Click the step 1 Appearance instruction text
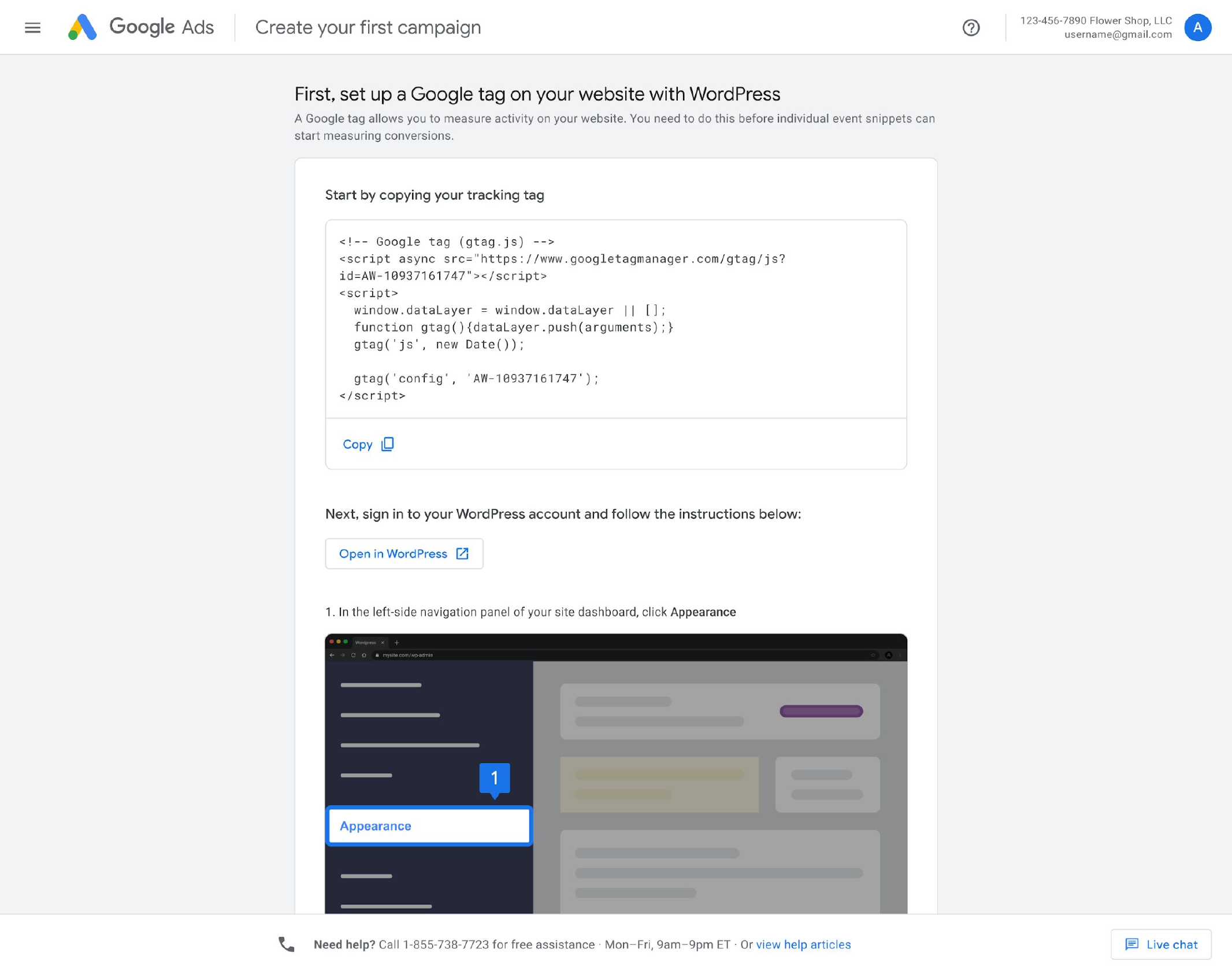 pos(530,612)
